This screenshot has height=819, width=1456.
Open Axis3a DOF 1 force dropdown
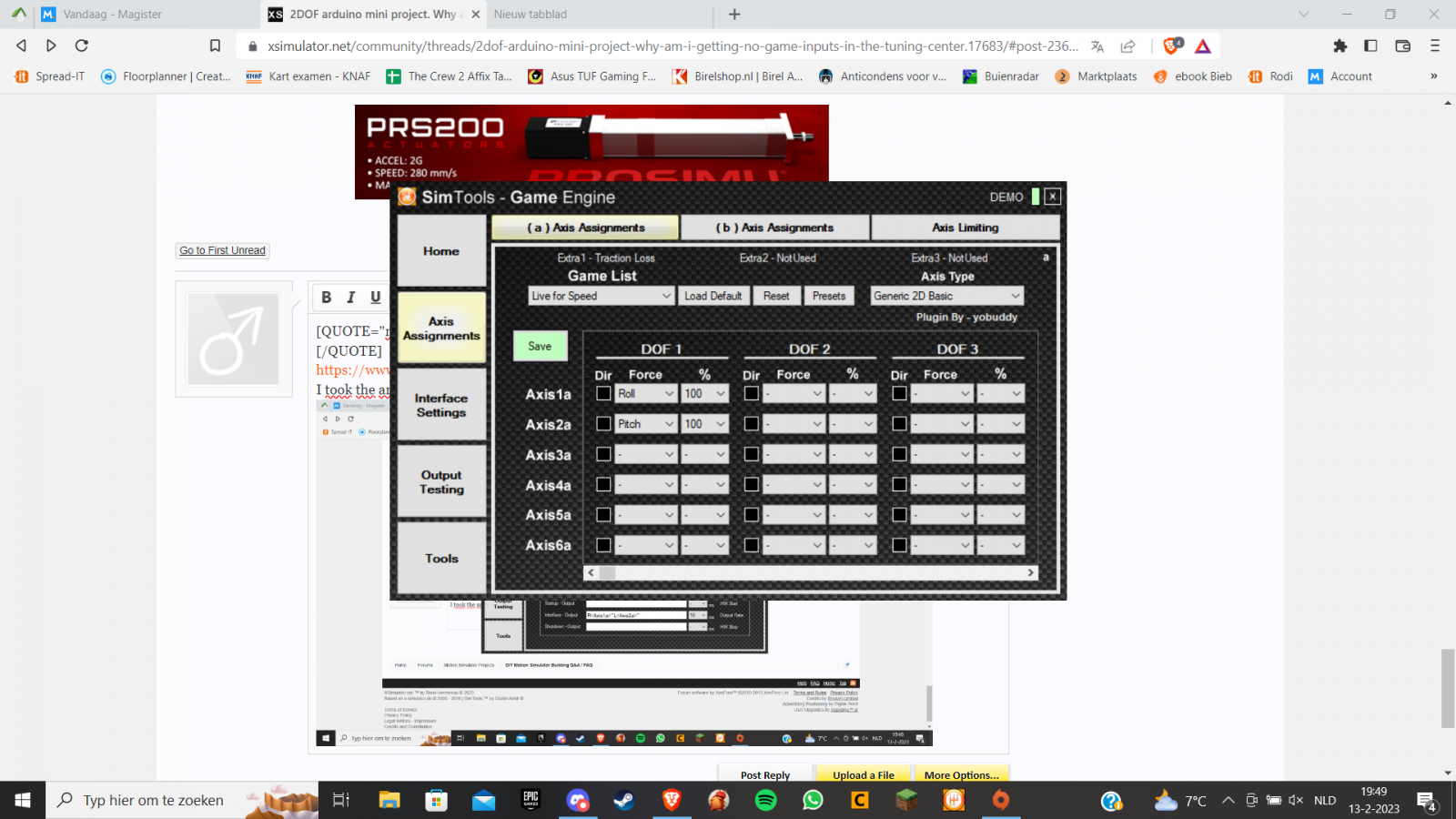pyautogui.click(x=646, y=454)
